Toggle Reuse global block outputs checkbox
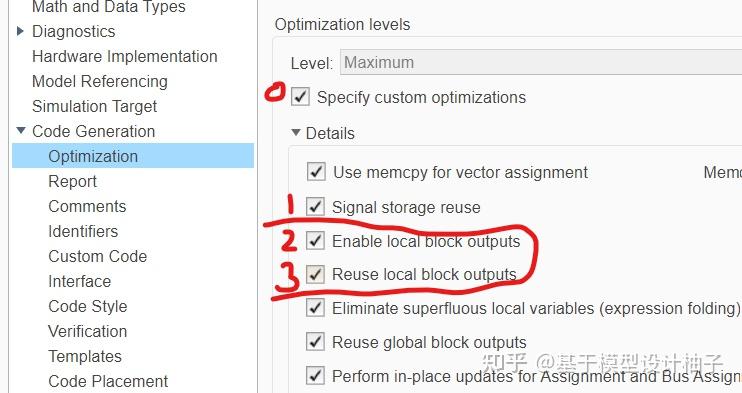Image resolution: width=742 pixels, height=393 pixels. click(315, 342)
